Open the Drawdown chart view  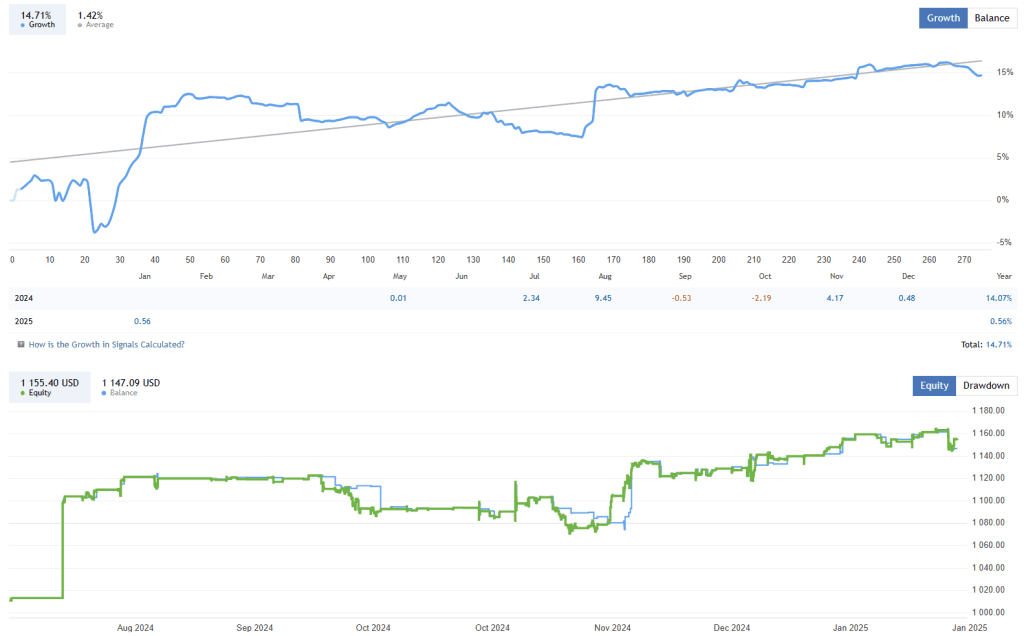(x=986, y=385)
